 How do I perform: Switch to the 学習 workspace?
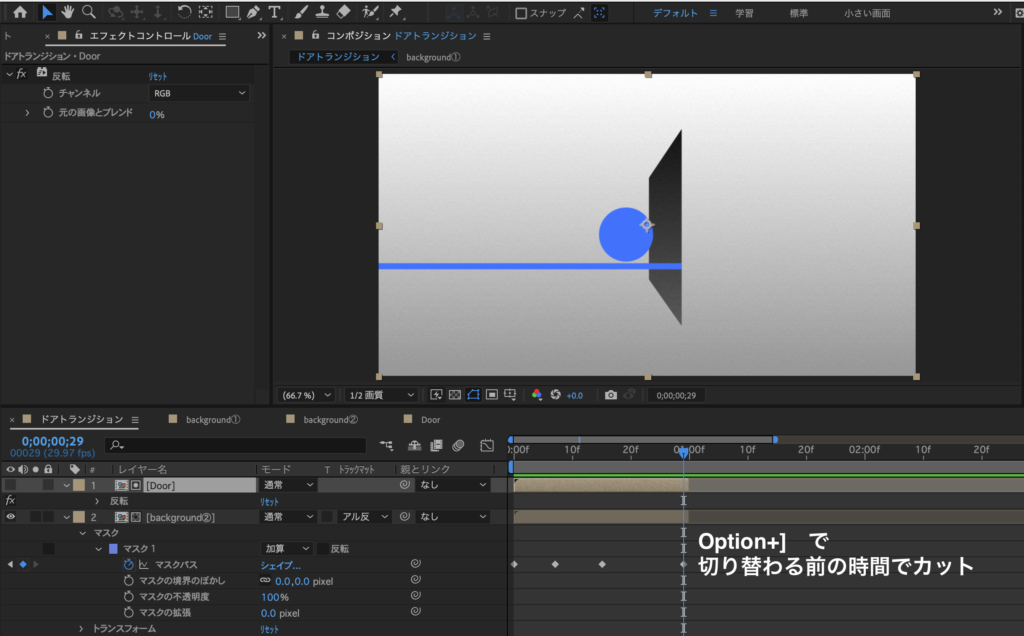[x=745, y=13]
